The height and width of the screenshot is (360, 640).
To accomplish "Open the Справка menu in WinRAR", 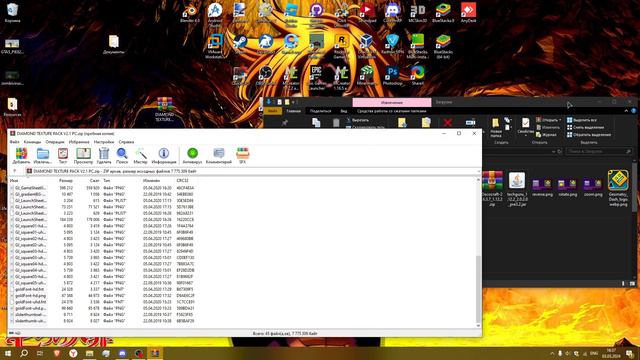I will pyautogui.click(x=126, y=142).
